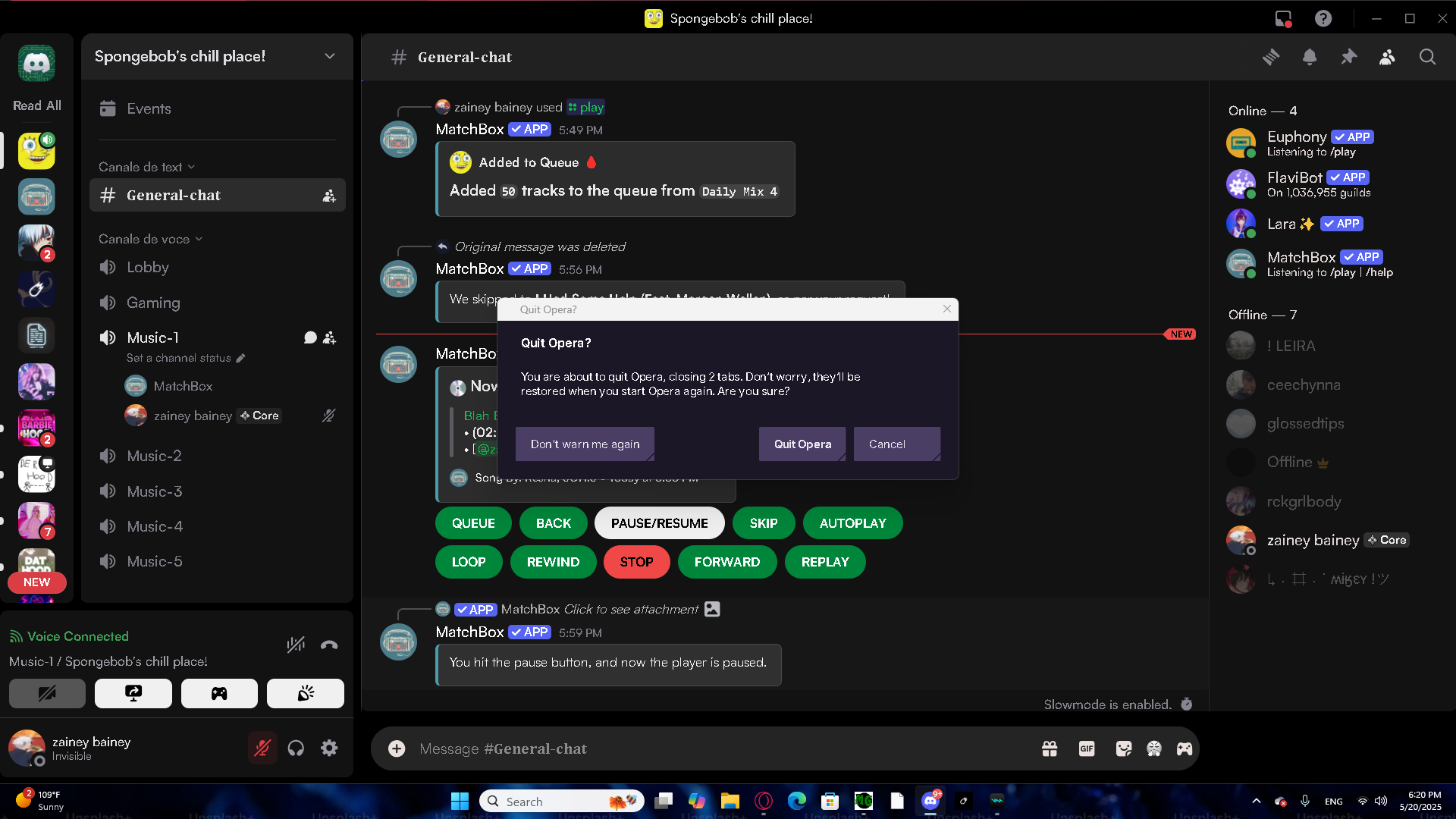Collapse Canale de voce category
Image resolution: width=1456 pixels, height=819 pixels.
pyautogui.click(x=150, y=239)
